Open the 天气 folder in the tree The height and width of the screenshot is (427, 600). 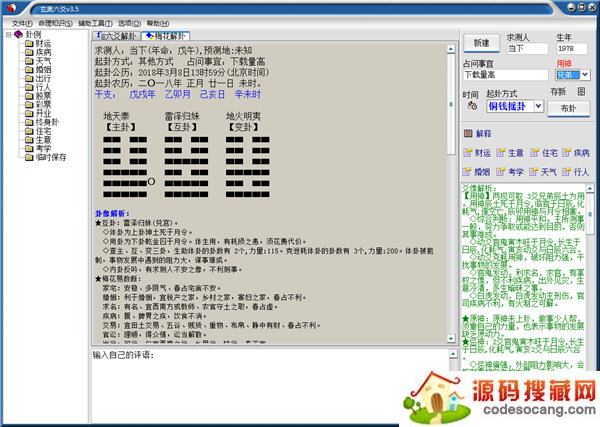[38, 61]
